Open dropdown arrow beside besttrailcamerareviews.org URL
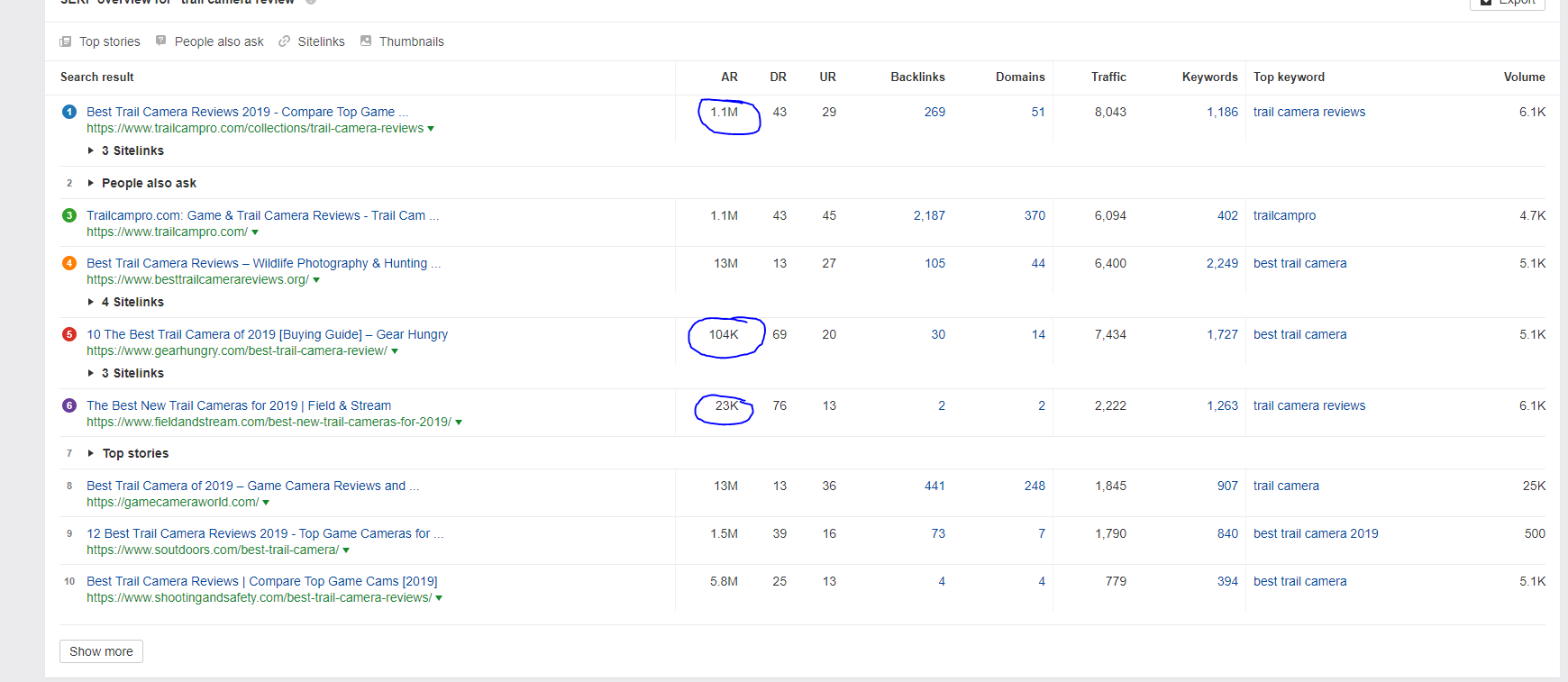 tap(316, 280)
